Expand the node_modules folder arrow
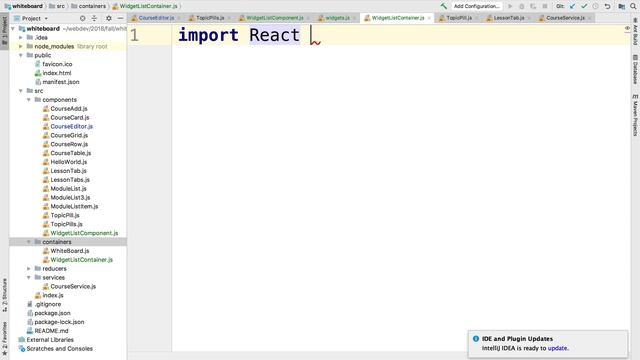This screenshot has height=360, width=640. (x=21, y=47)
